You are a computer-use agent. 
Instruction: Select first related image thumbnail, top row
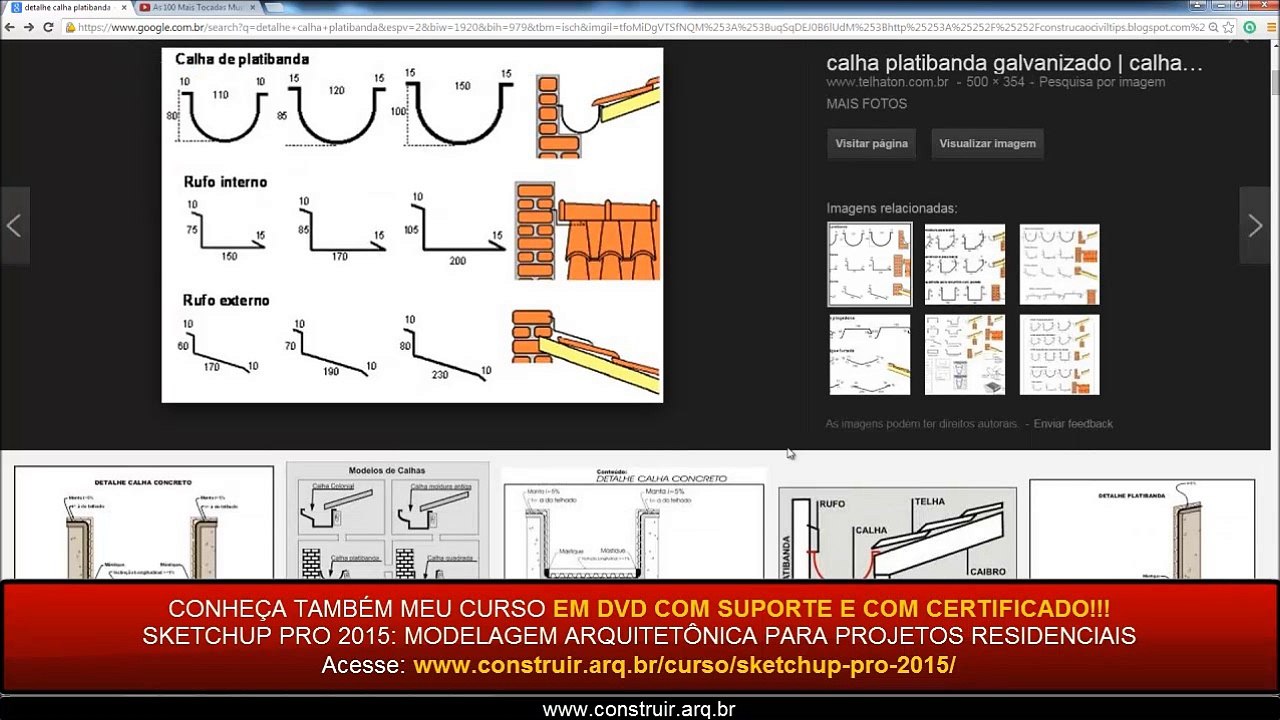(870, 264)
